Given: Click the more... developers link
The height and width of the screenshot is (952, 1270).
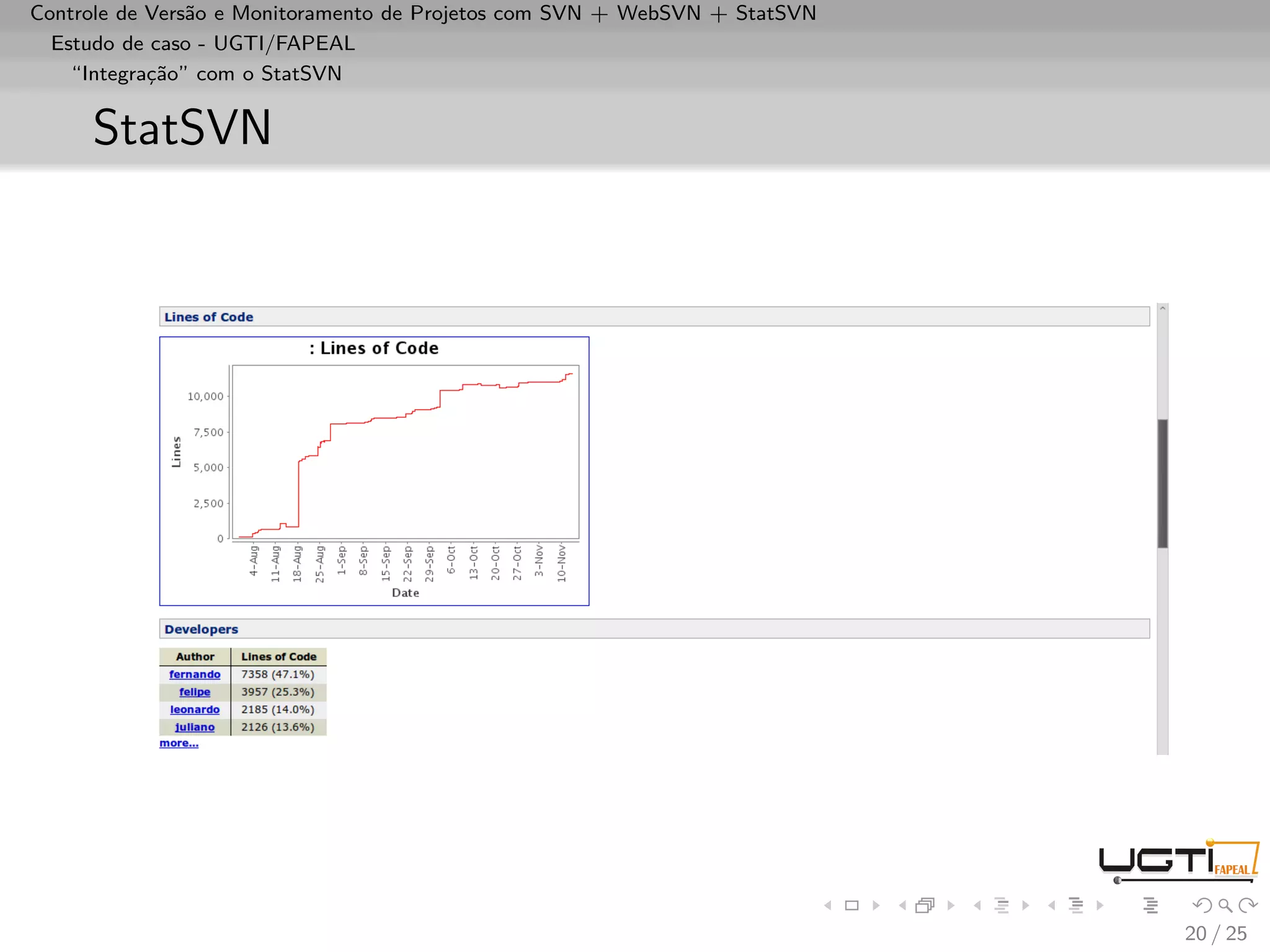Looking at the screenshot, I should 179,743.
